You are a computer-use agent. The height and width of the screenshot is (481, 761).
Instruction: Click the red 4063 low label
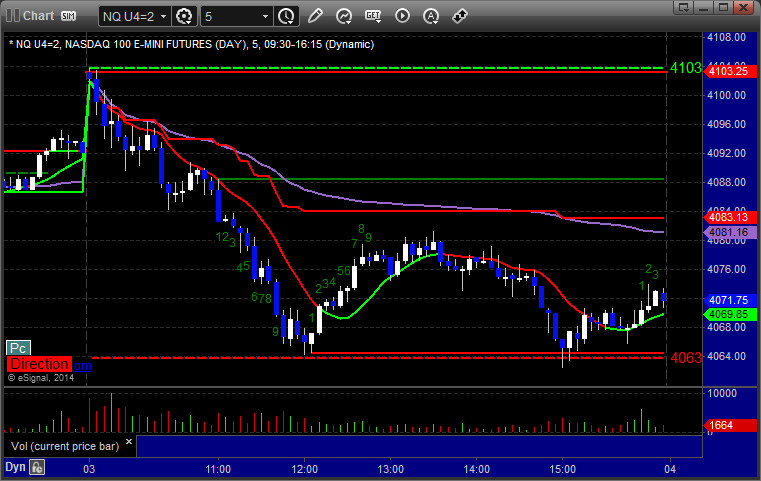686,358
